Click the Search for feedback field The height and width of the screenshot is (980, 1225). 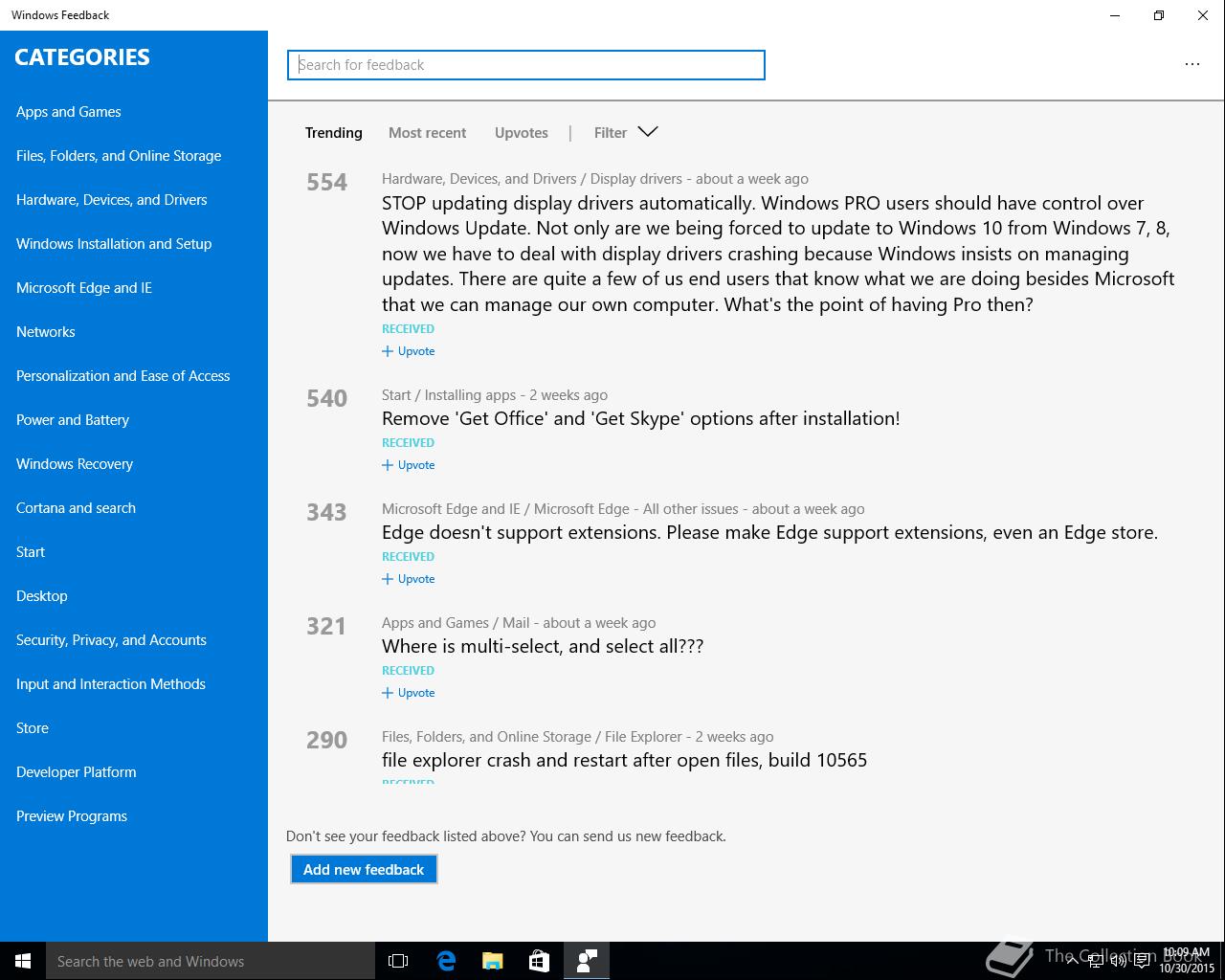526,65
